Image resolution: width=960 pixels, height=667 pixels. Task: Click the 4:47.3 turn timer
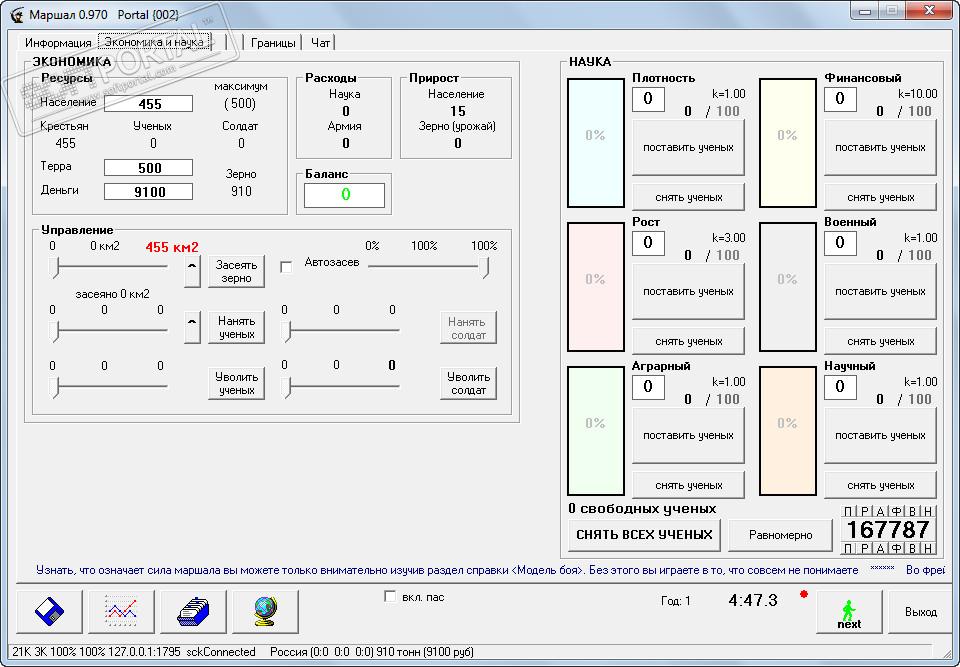753,600
